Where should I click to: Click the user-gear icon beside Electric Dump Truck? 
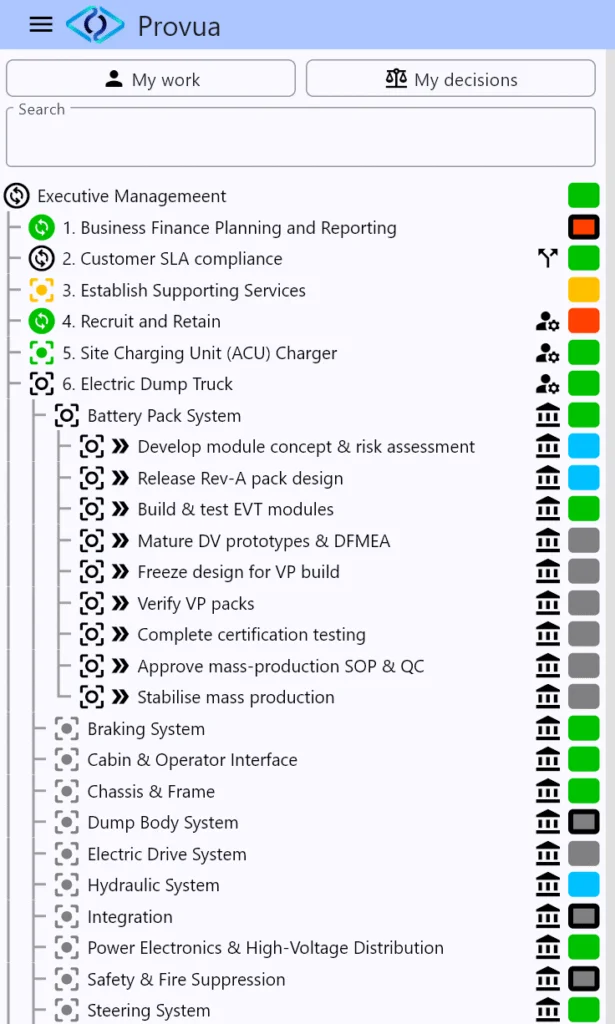click(x=548, y=384)
